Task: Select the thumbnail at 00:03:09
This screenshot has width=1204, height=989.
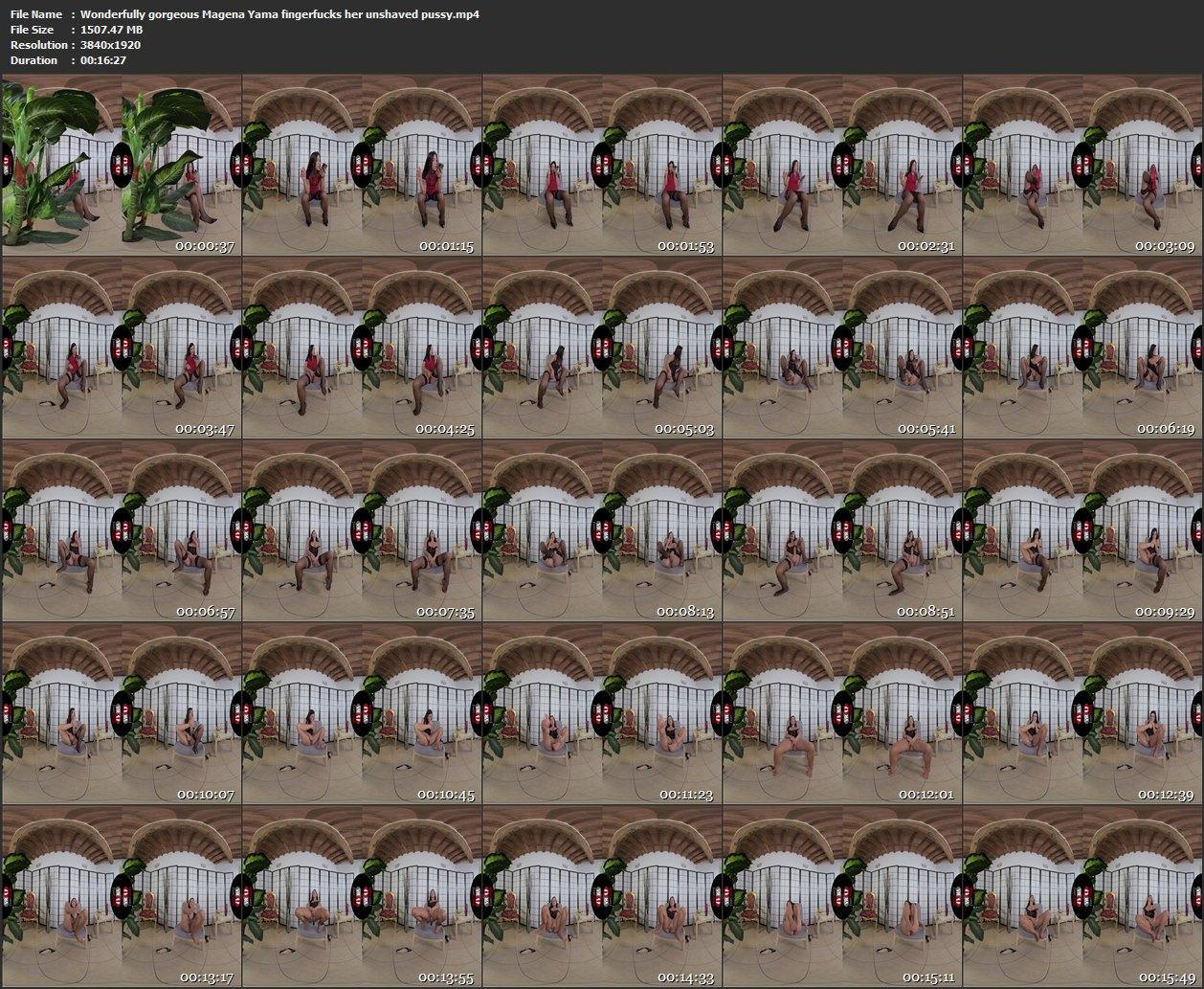Action: point(1082,165)
